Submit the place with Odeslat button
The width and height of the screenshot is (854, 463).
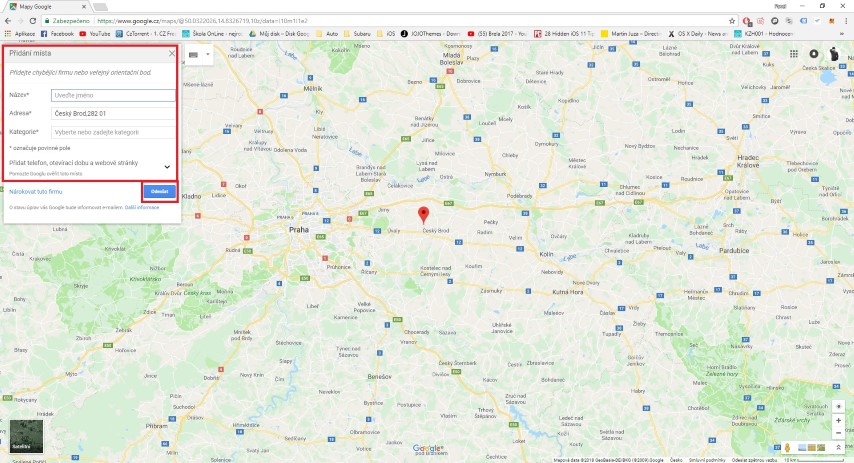(160, 191)
